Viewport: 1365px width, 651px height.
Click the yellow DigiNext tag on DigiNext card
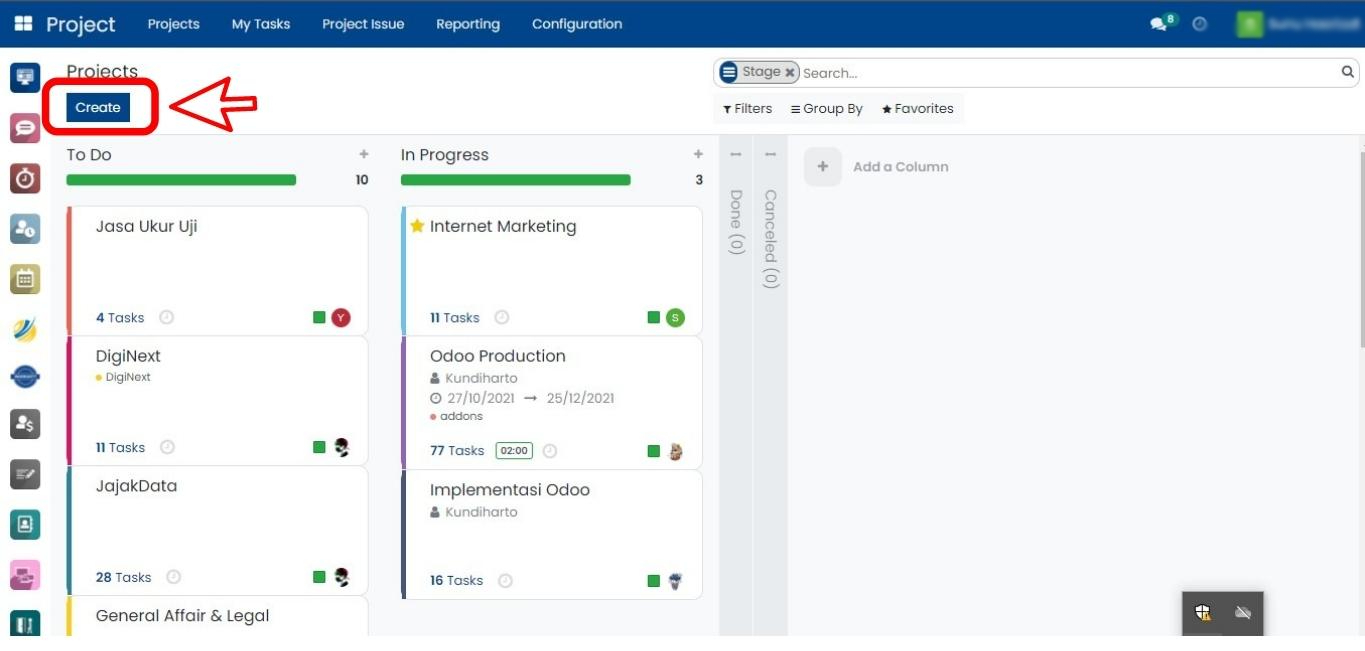(123, 377)
